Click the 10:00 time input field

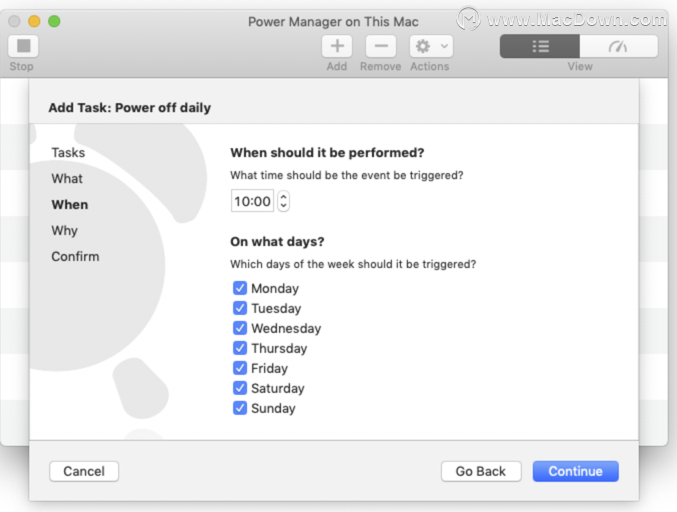pos(252,201)
